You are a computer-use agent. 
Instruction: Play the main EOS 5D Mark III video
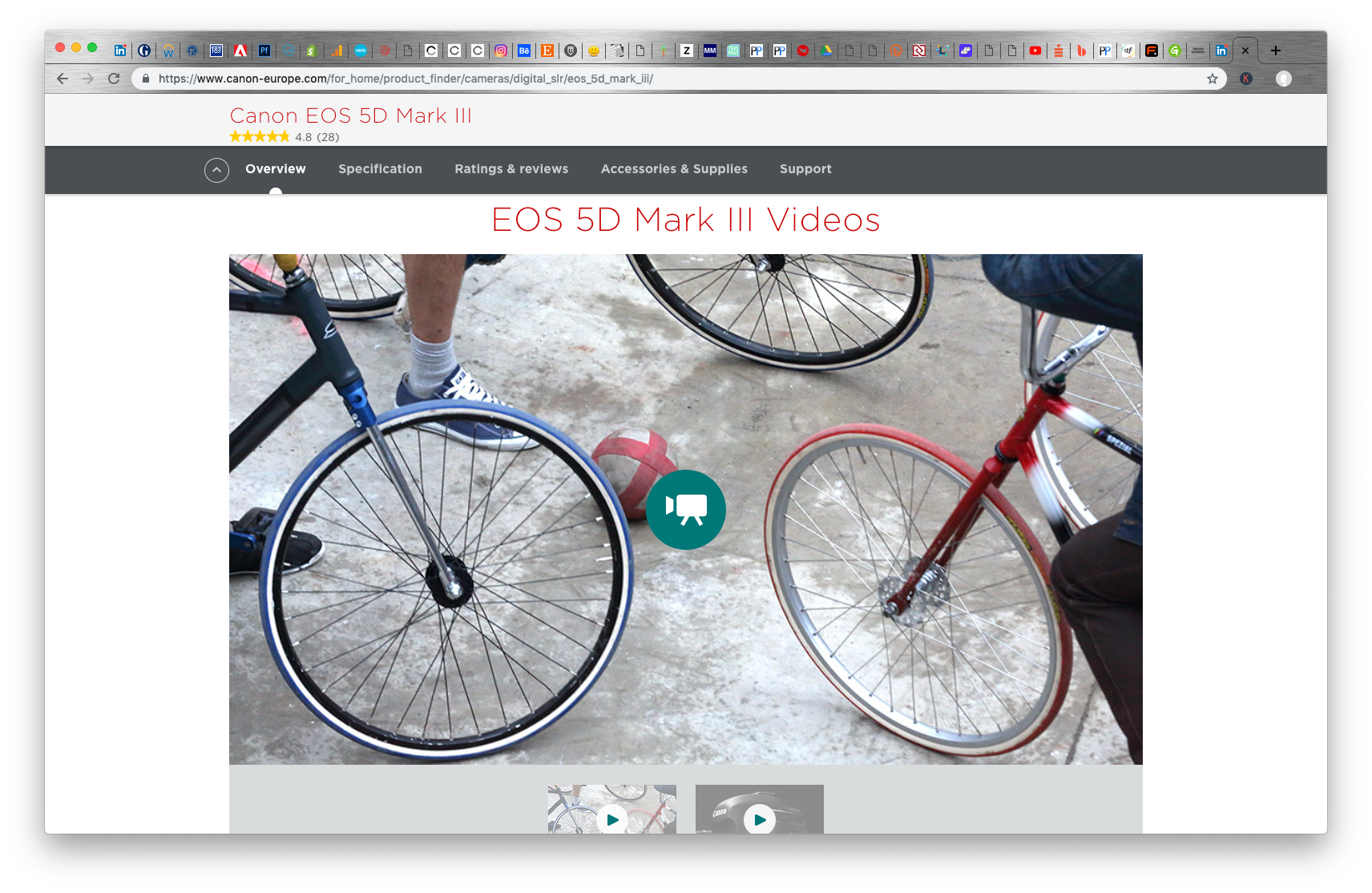point(686,510)
